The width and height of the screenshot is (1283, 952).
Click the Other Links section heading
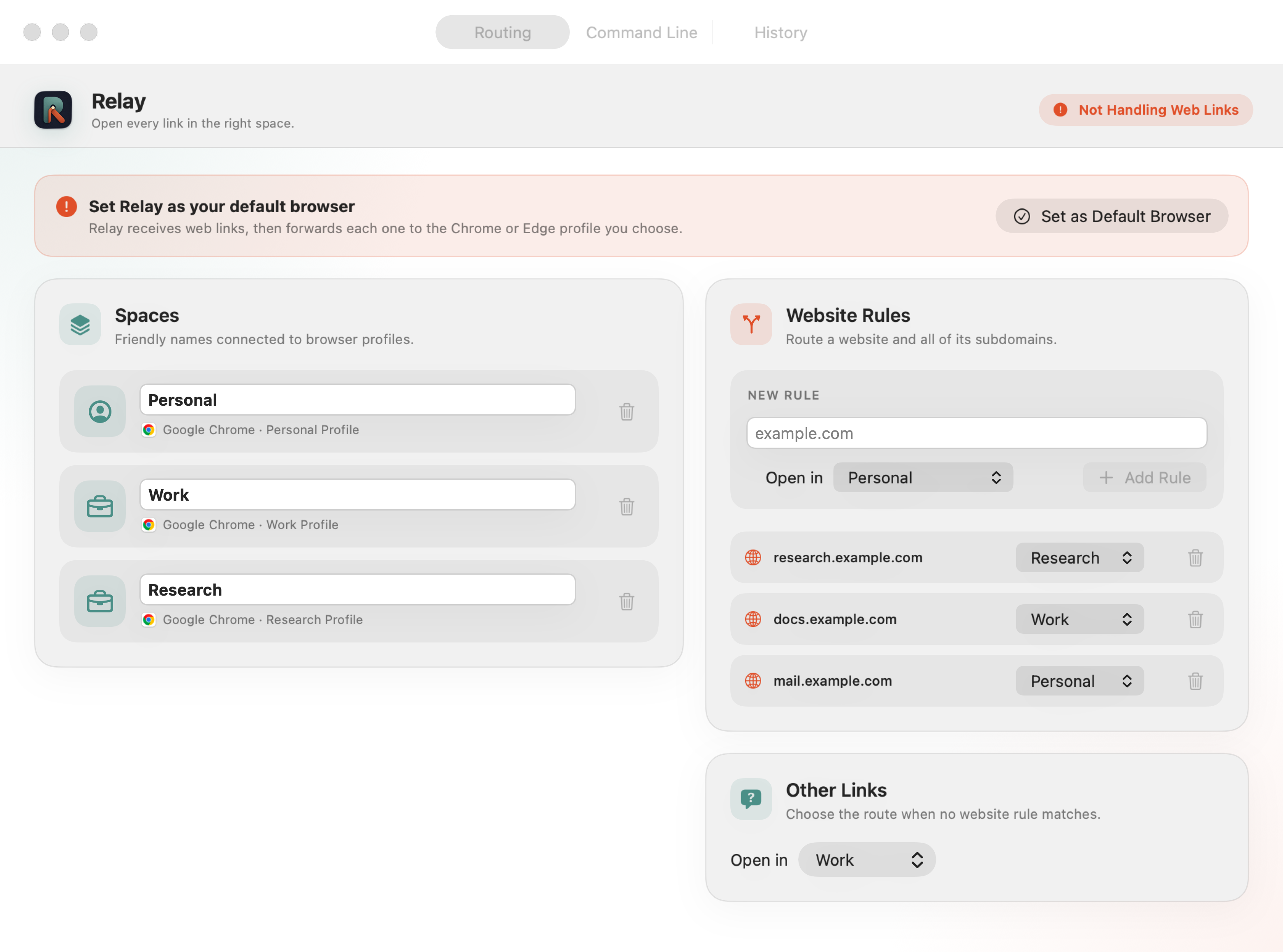836,790
